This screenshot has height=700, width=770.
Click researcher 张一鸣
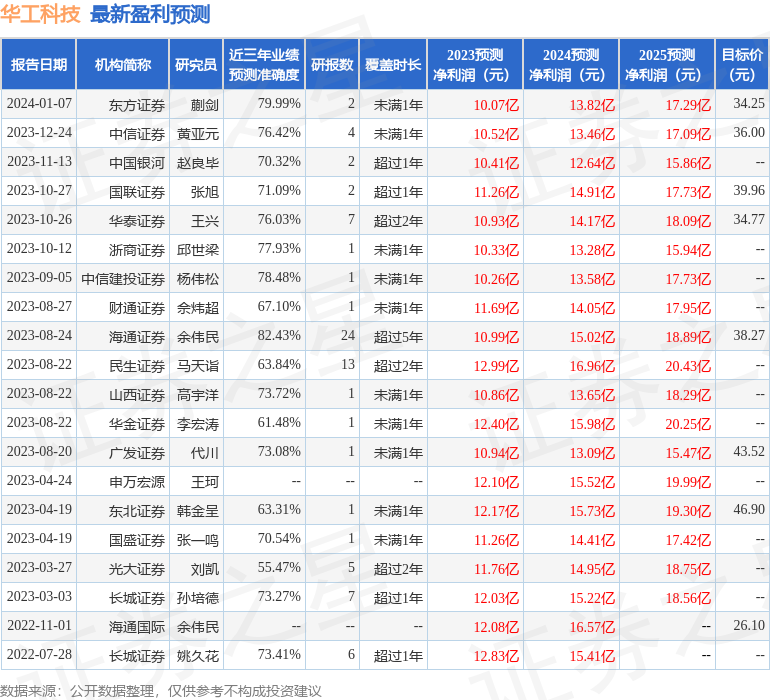[198, 540]
